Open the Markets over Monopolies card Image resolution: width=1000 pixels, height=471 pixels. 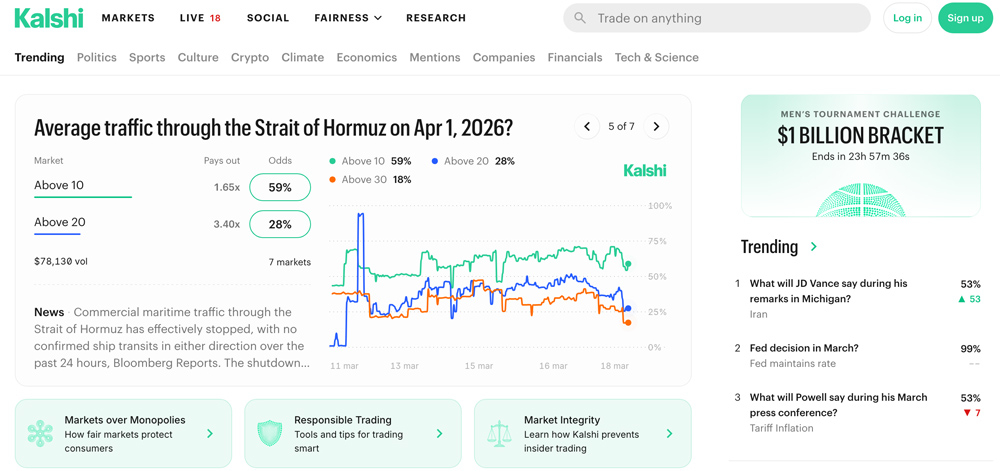click(123, 433)
